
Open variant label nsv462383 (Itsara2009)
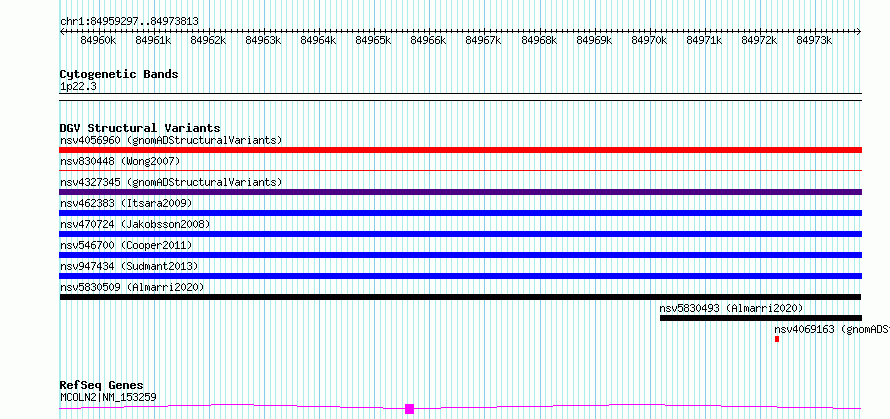[x=126, y=203]
